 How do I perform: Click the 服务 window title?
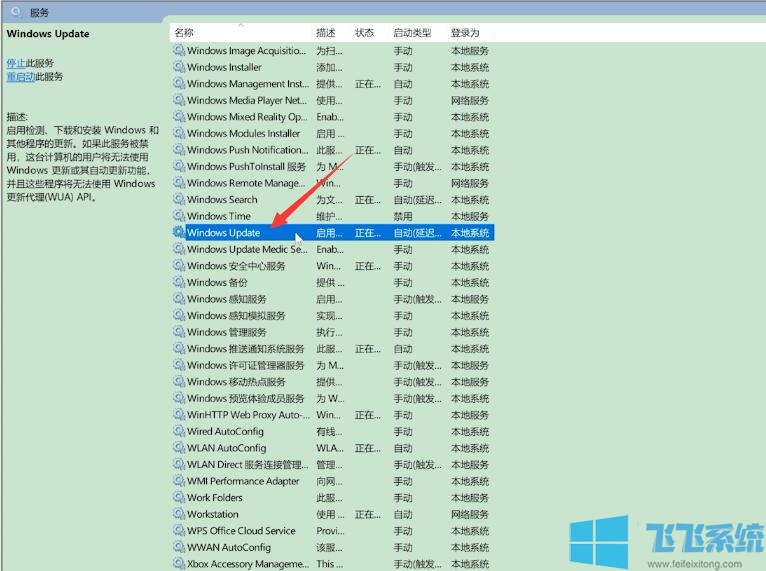click(40, 13)
